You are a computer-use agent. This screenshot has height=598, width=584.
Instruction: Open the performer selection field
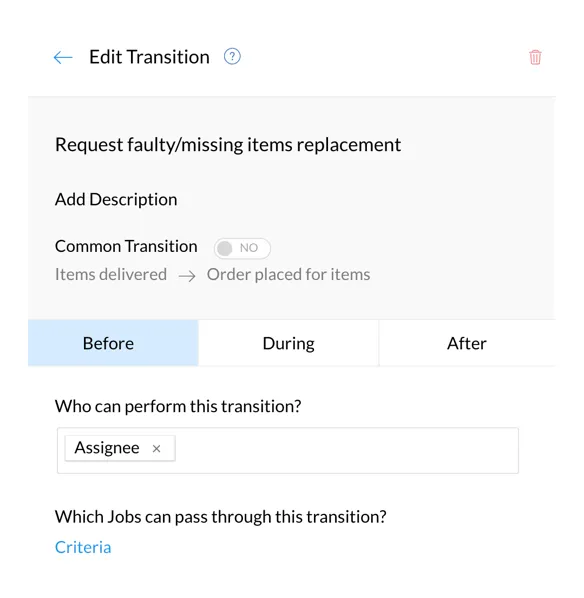point(288,450)
